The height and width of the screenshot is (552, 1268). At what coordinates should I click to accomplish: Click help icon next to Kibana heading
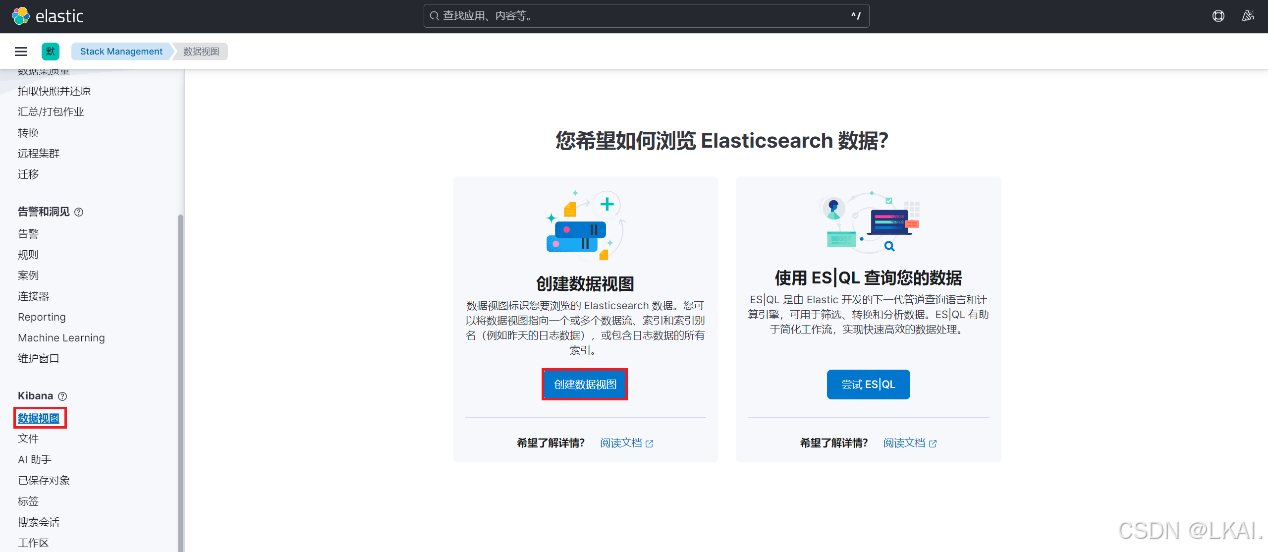pyautogui.click(x=62, y=396)
